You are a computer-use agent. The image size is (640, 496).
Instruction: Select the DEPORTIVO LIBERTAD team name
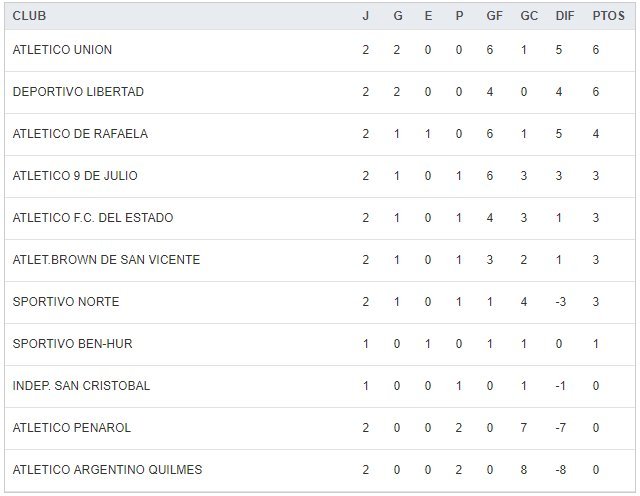coord(78,92)
